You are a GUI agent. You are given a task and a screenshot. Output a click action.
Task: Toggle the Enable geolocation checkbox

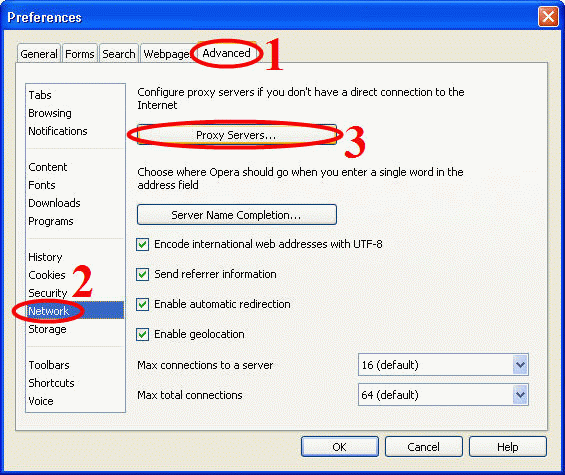pyautogui.click(x=143, y=334)
